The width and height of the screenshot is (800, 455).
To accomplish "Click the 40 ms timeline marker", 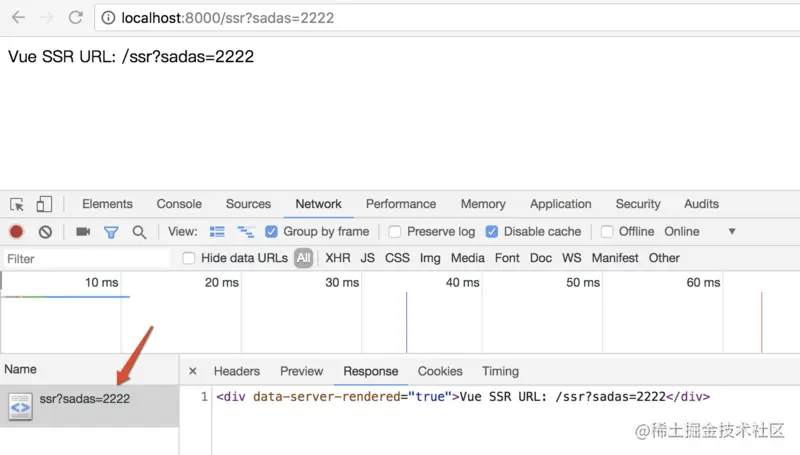I will click(462, 283).
